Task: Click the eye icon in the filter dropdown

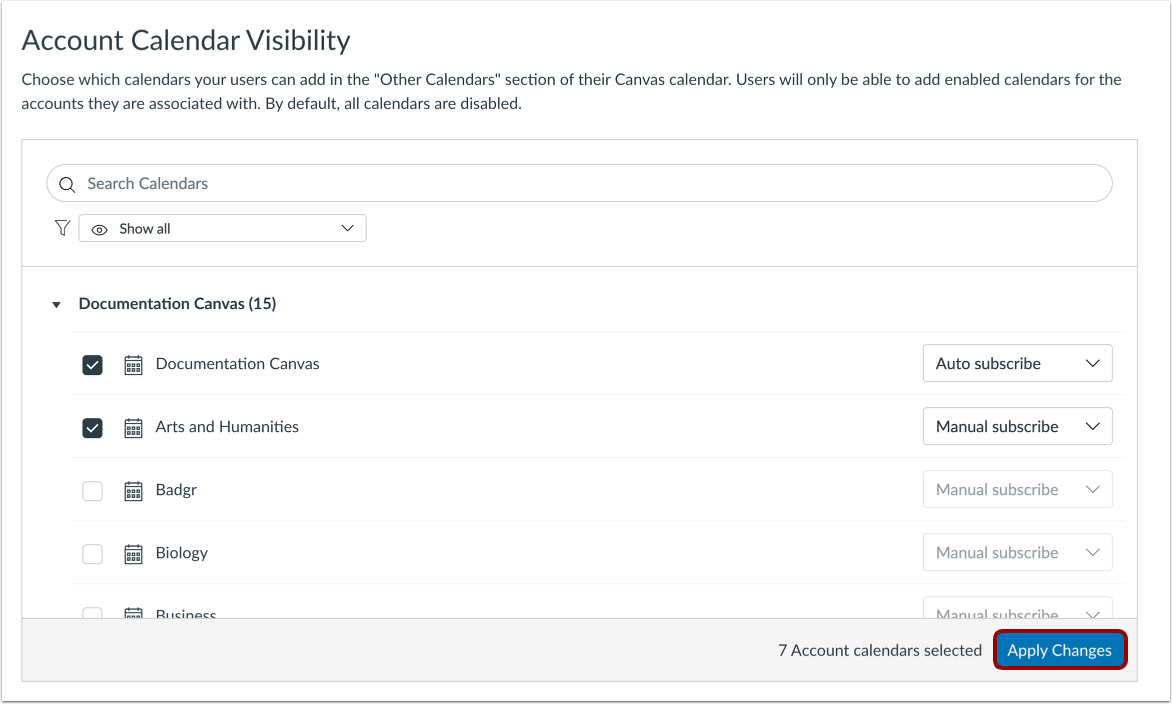Action: 99,229
